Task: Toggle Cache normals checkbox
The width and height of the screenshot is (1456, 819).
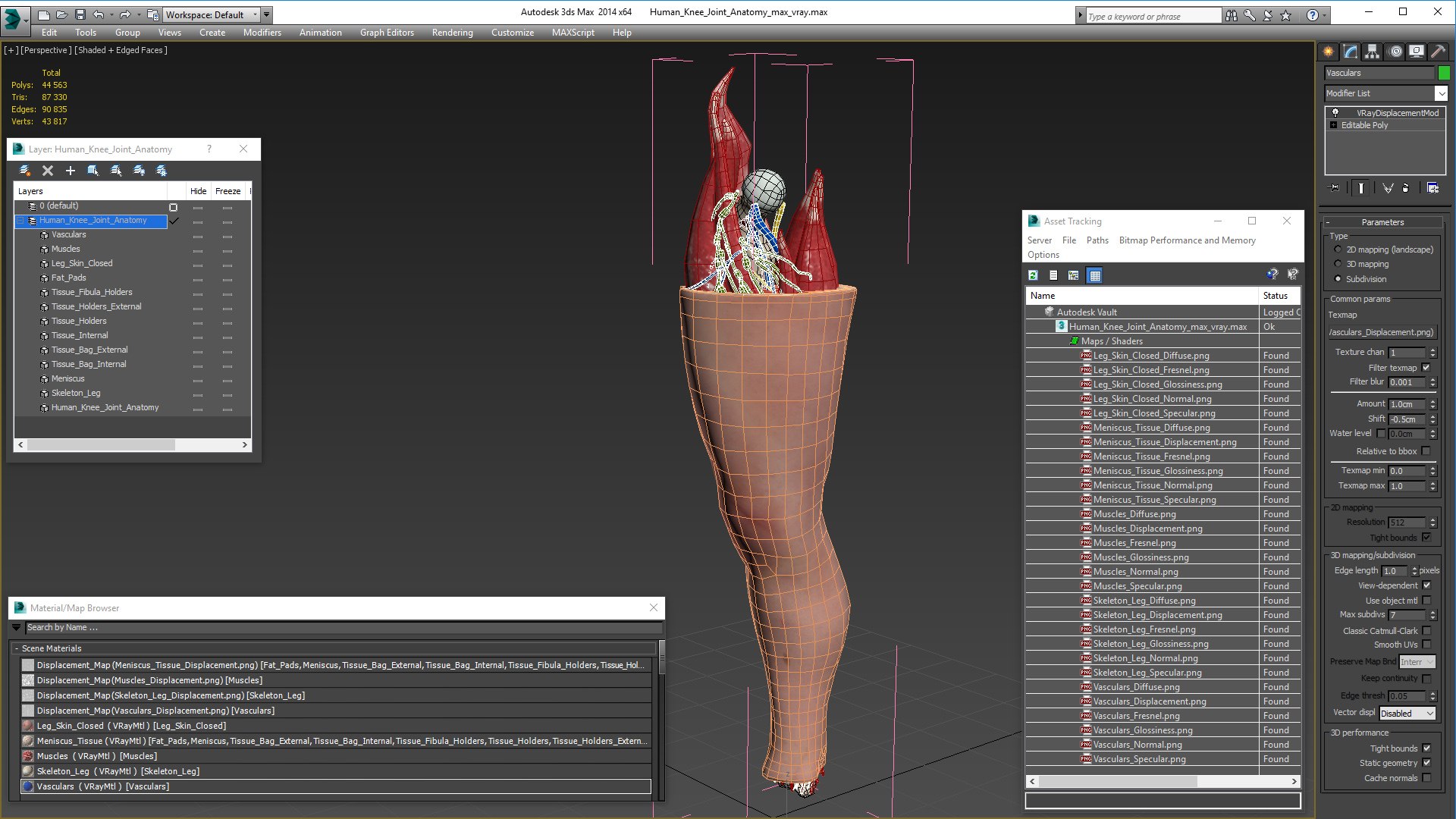Action: coord(1426,778)
